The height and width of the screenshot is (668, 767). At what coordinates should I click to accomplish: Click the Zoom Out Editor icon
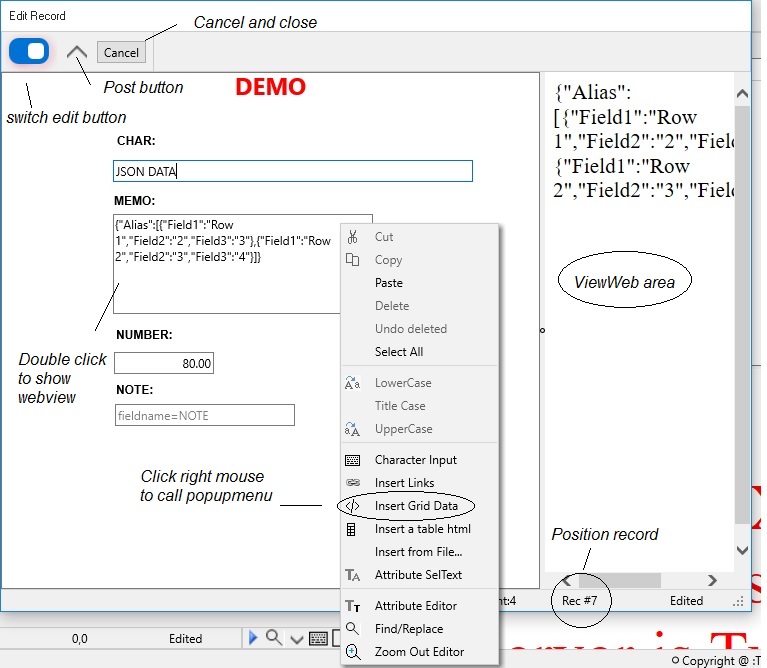tap(352, 652)
